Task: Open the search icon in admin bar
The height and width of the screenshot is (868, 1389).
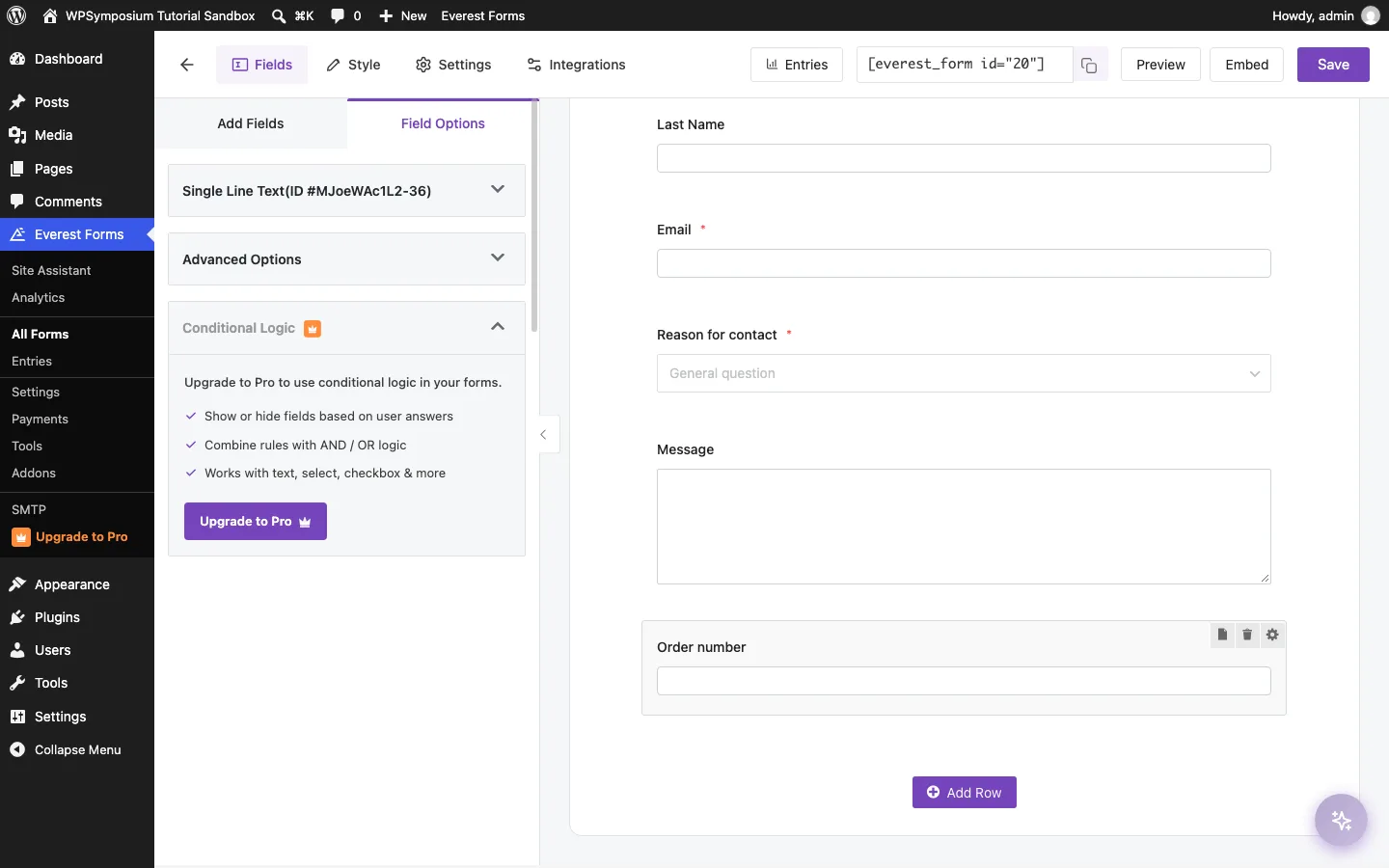Action: 279,15
